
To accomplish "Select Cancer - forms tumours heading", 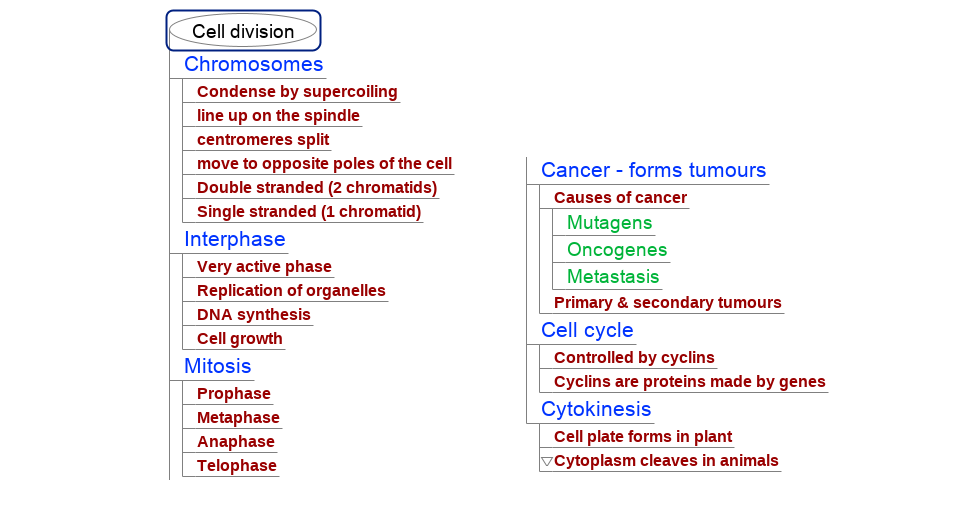I will [x=653, y=170].
